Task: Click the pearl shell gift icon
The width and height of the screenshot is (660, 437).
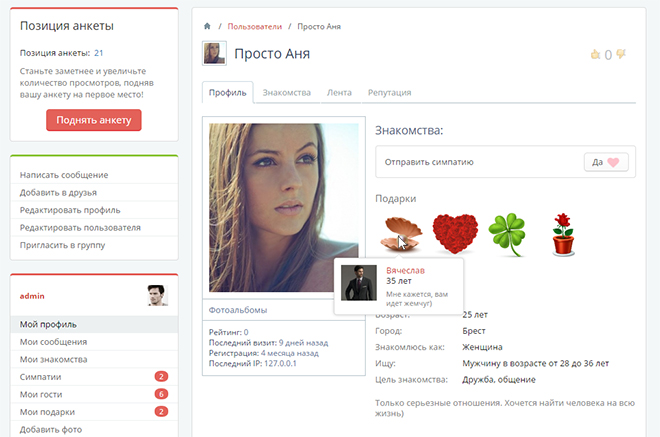Action: tap(401, 234)
